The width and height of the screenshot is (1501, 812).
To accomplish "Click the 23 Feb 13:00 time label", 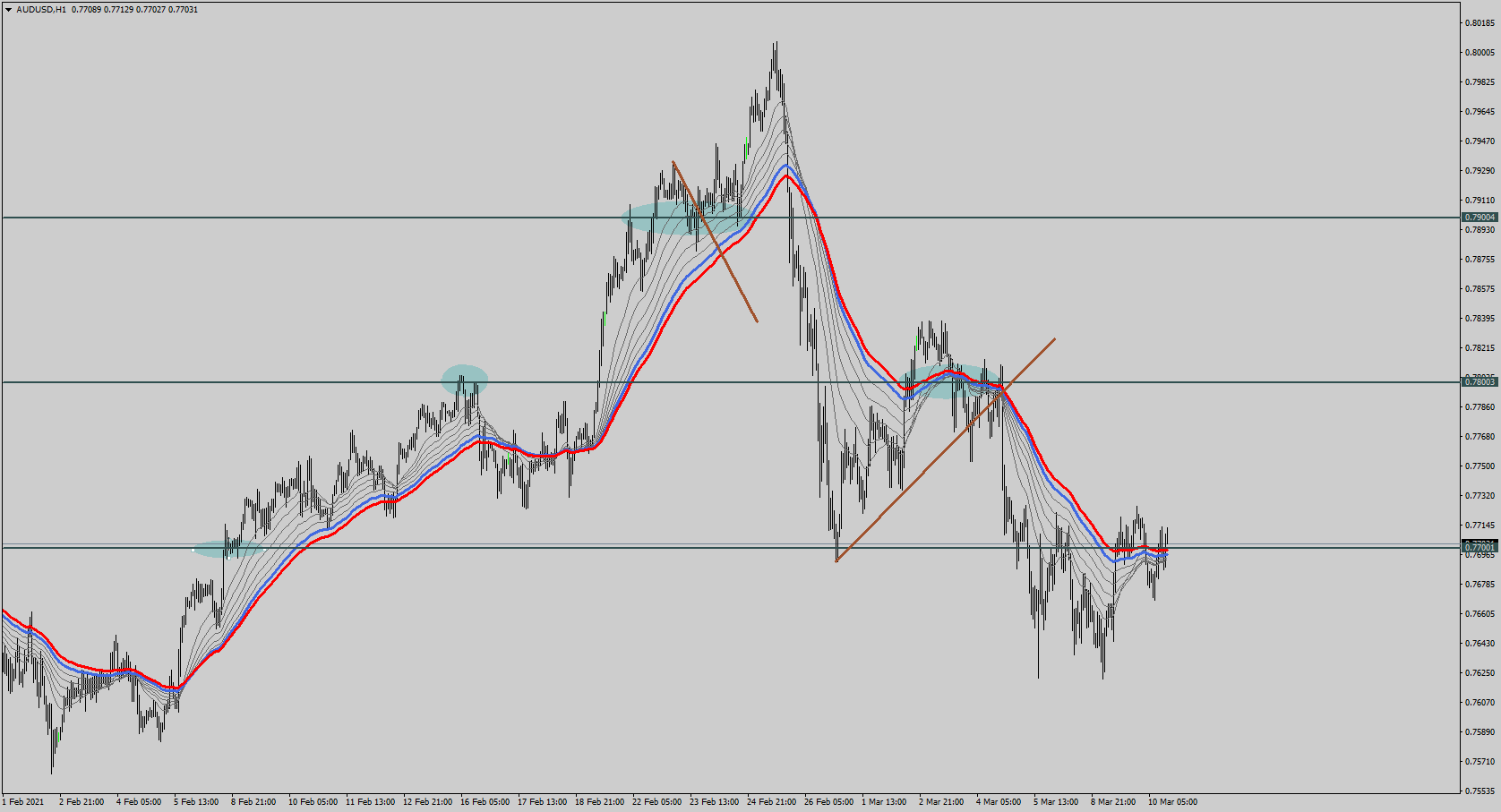I will [x=714, y=802].
